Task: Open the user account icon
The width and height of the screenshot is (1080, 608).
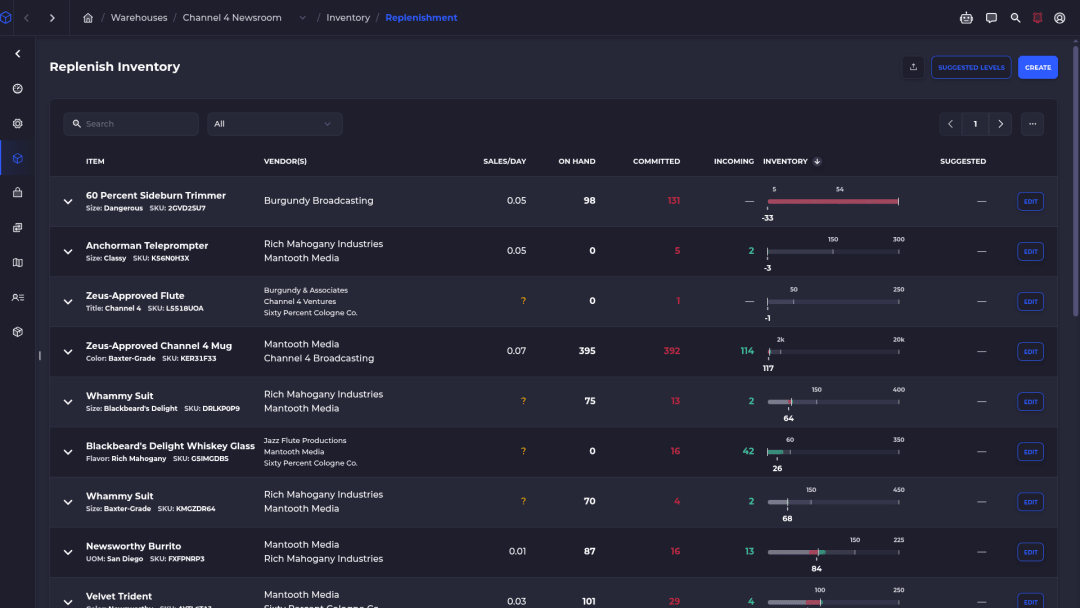Action: (x=1060, y=18)
